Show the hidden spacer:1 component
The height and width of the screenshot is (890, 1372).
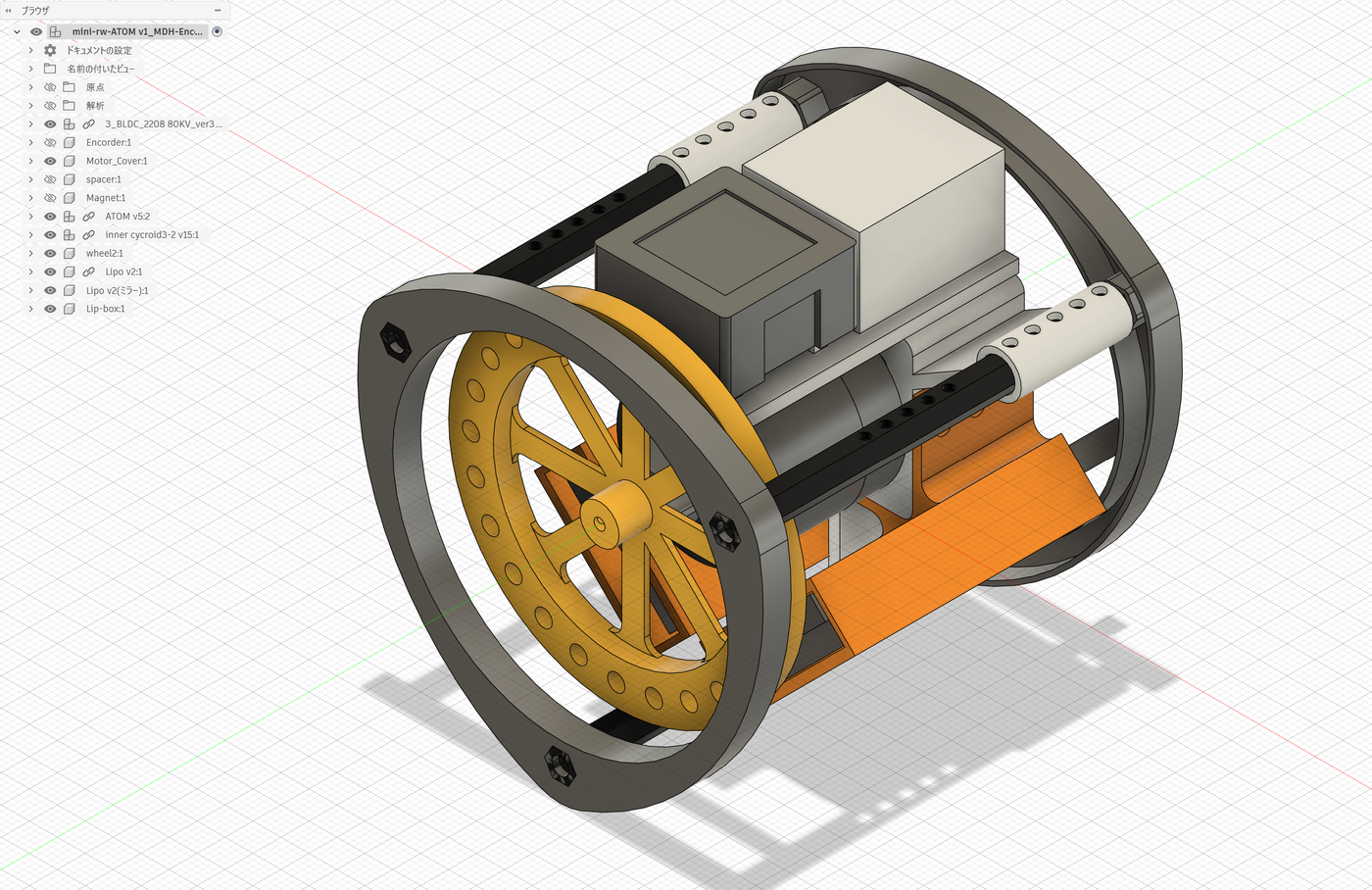[50, 179]
